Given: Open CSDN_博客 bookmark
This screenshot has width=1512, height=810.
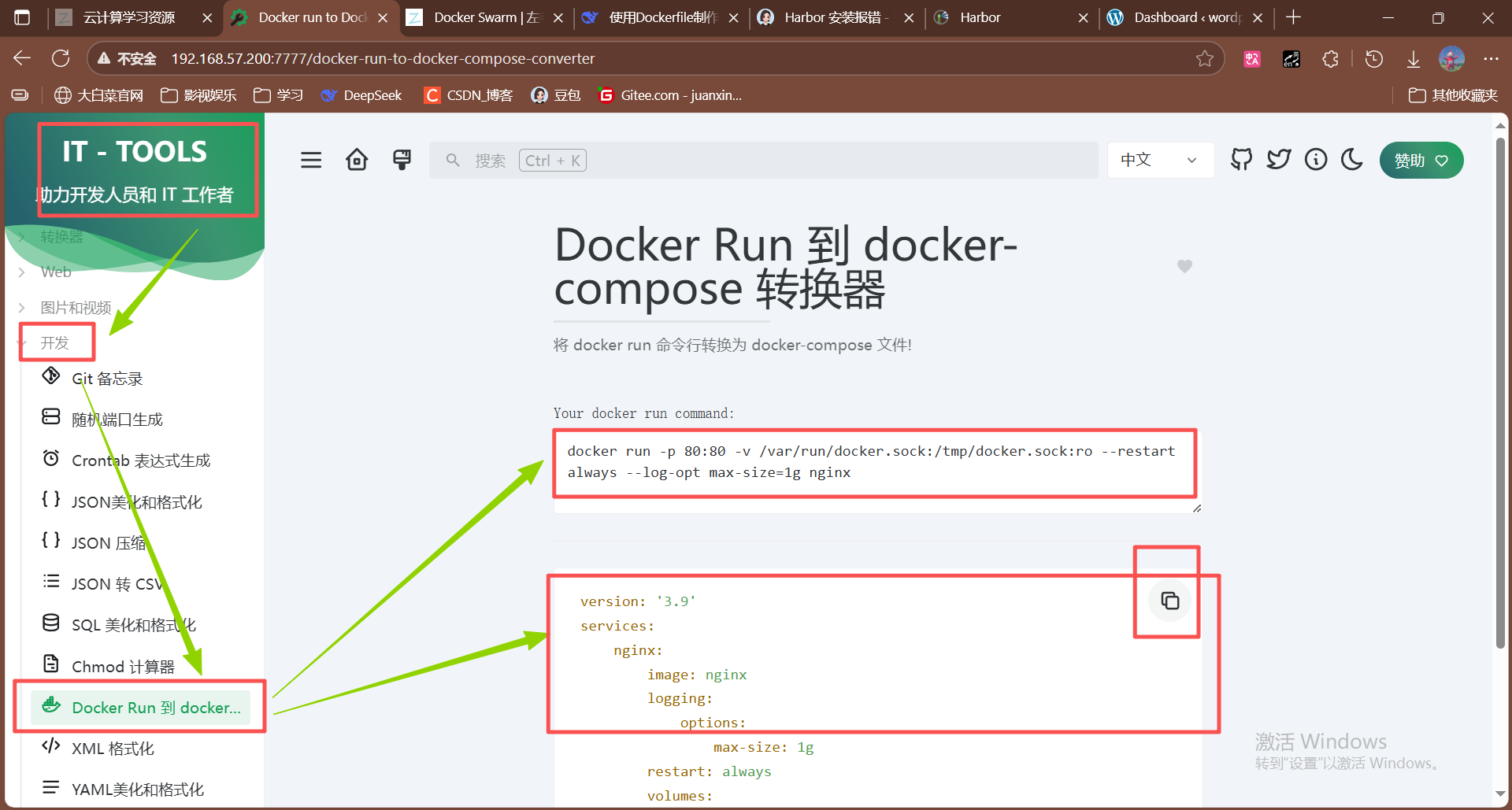Looking at the screenshot, I should pos(469,95).
